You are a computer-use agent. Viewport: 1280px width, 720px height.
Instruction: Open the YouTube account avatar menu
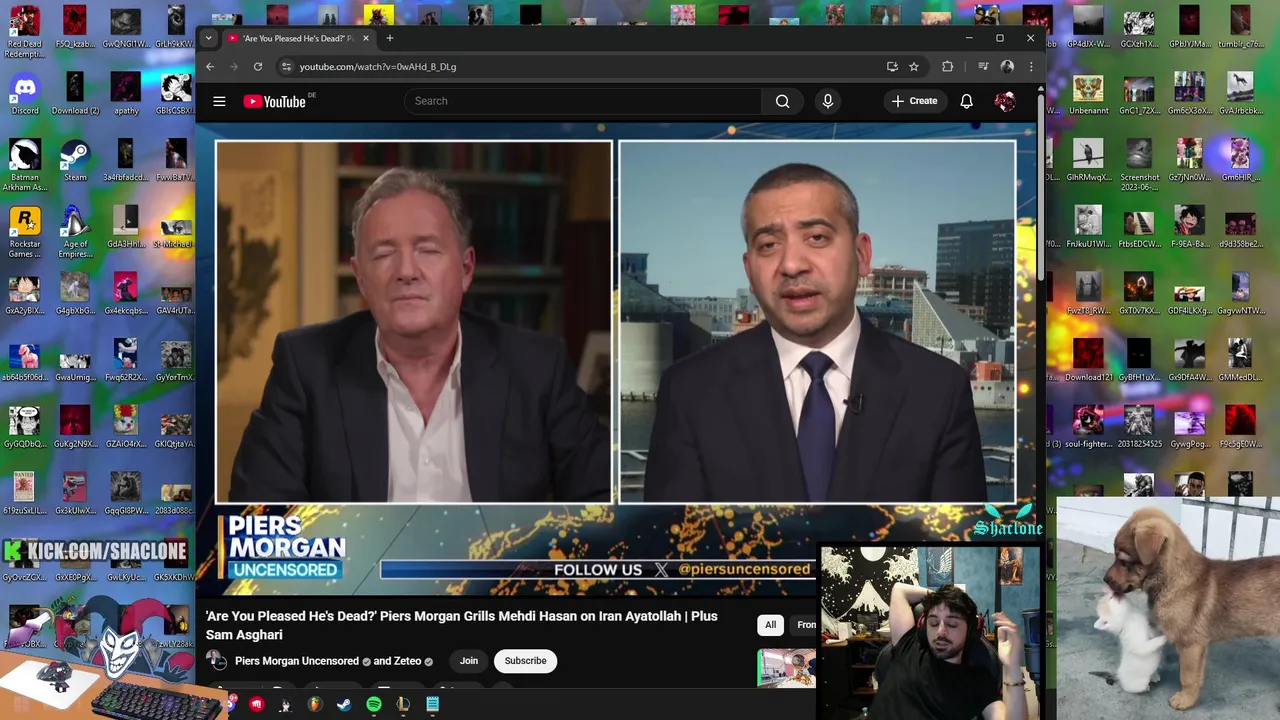point(1005,101)
